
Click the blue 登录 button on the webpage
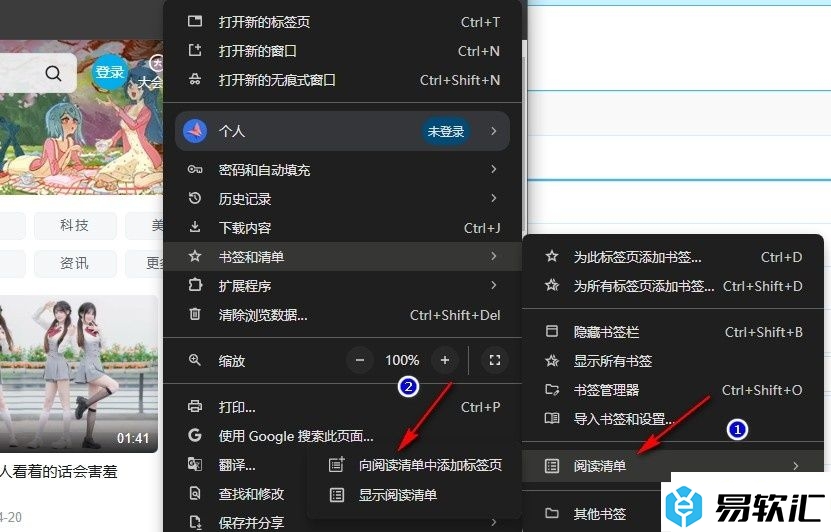[109, 72]
